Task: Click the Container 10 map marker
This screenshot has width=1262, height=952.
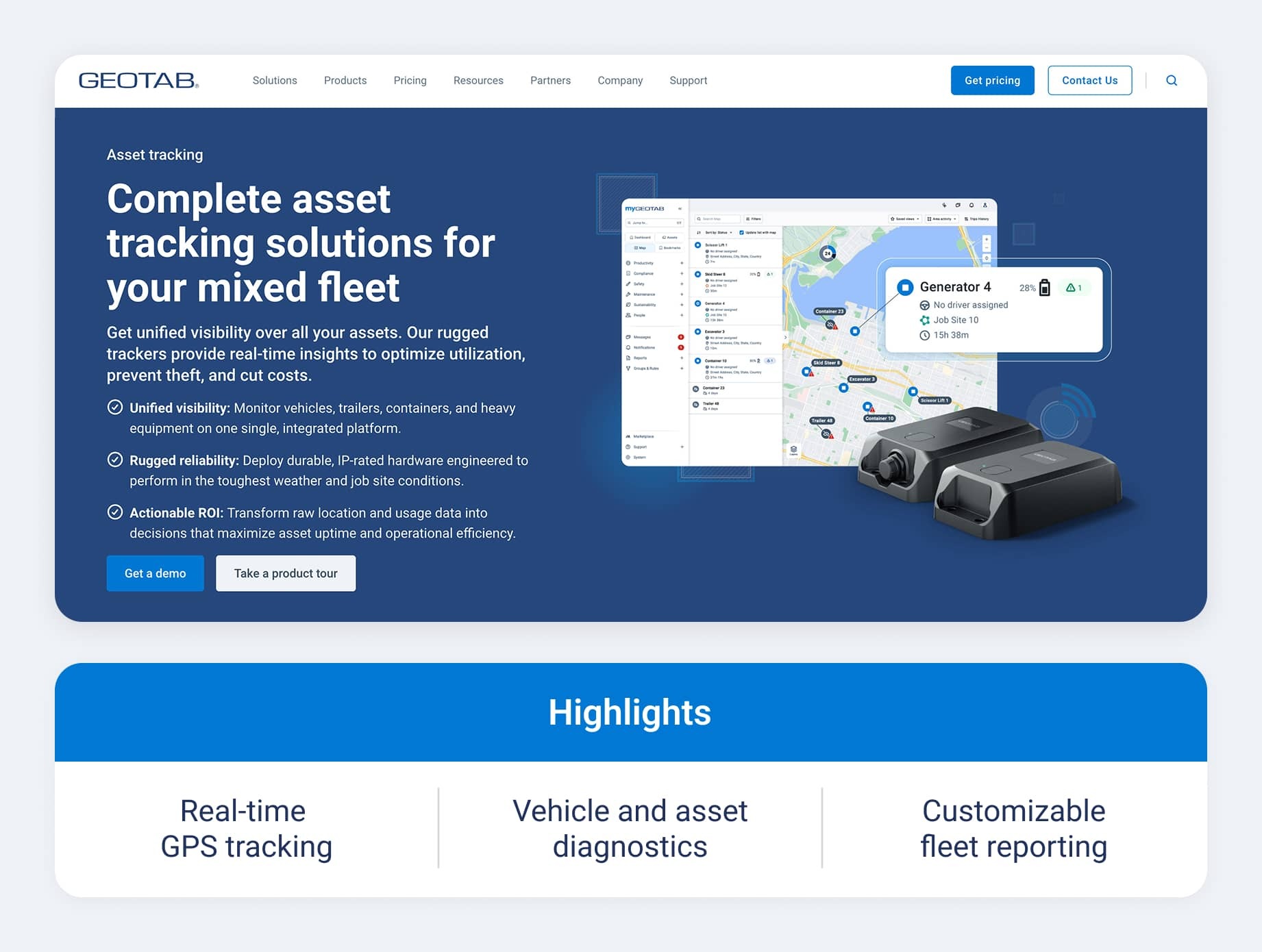Action: 867,407
